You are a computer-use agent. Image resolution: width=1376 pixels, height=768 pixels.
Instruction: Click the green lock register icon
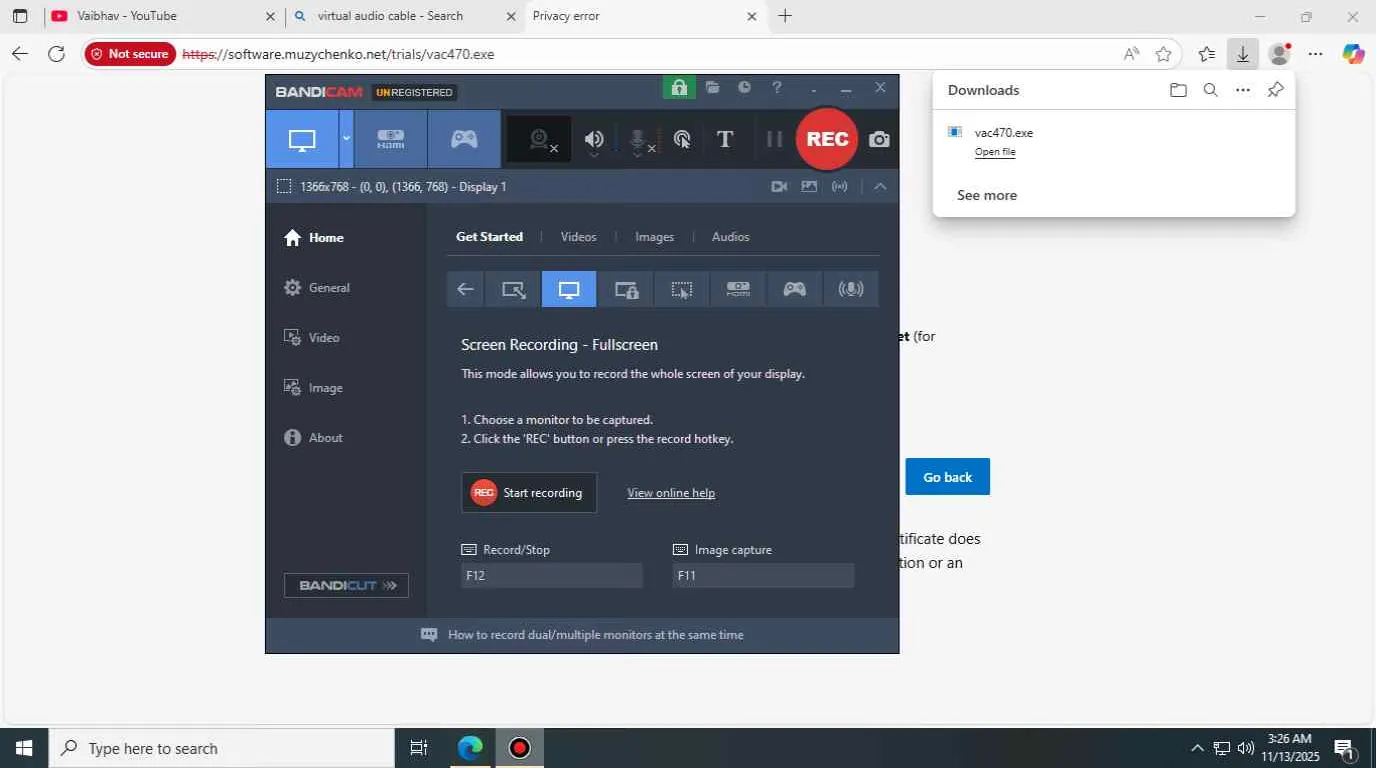pyautogui.click(x=679, y=88)
